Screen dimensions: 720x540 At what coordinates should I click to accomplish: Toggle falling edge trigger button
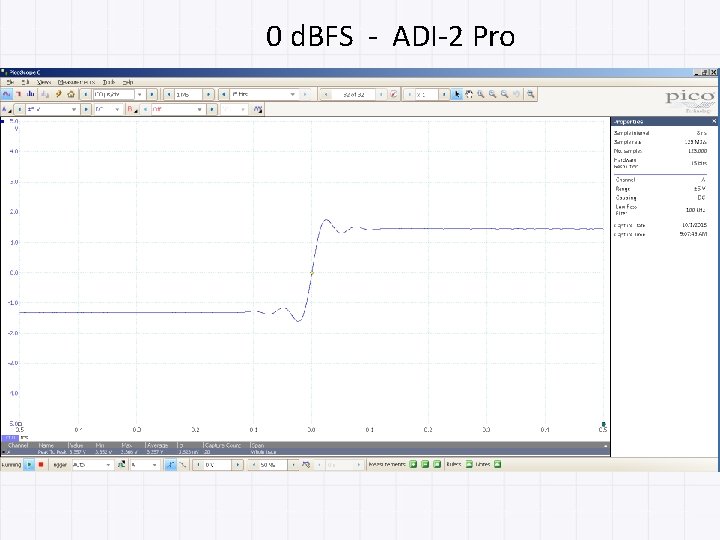[182, 465]
